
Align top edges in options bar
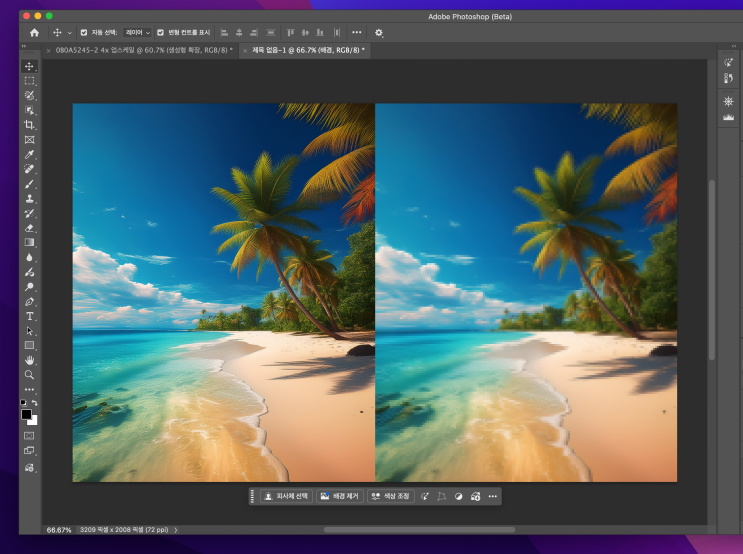(x=290, y=33)
